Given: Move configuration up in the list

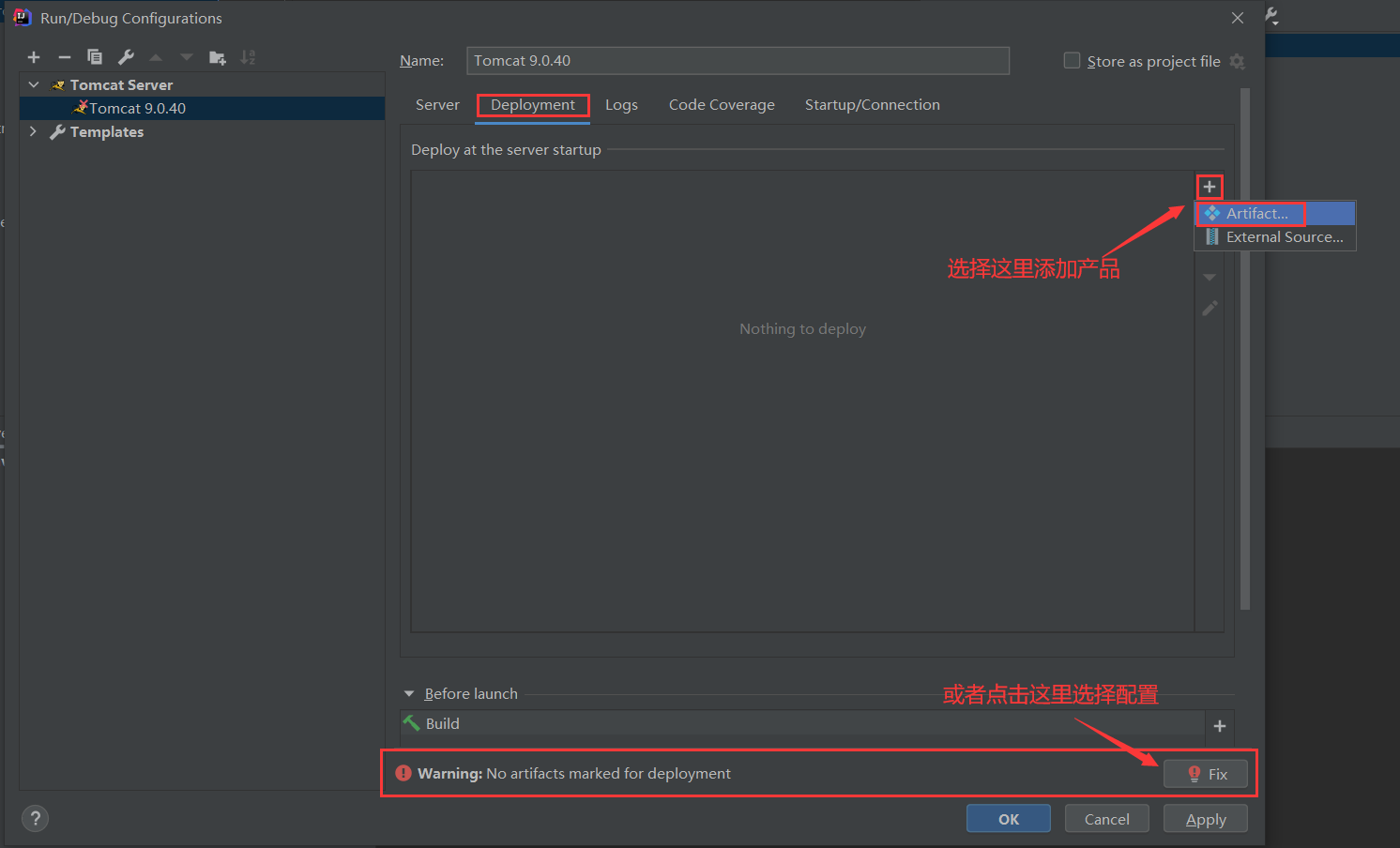Looking at the screenshot, I should tap(156, 57).
